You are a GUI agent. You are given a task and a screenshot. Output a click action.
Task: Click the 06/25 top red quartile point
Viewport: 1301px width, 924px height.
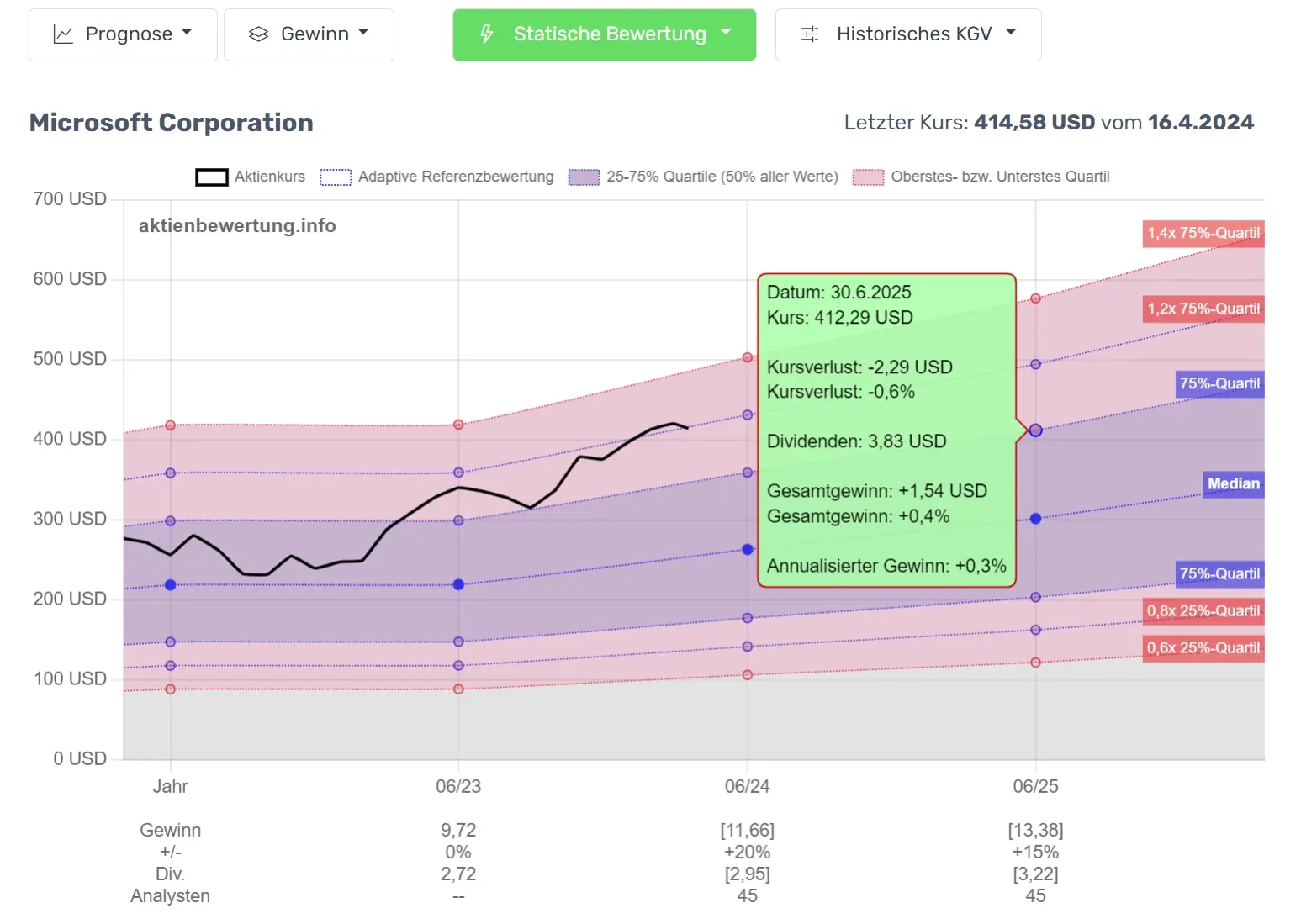pyautogui.click(x=1036, y=298)
